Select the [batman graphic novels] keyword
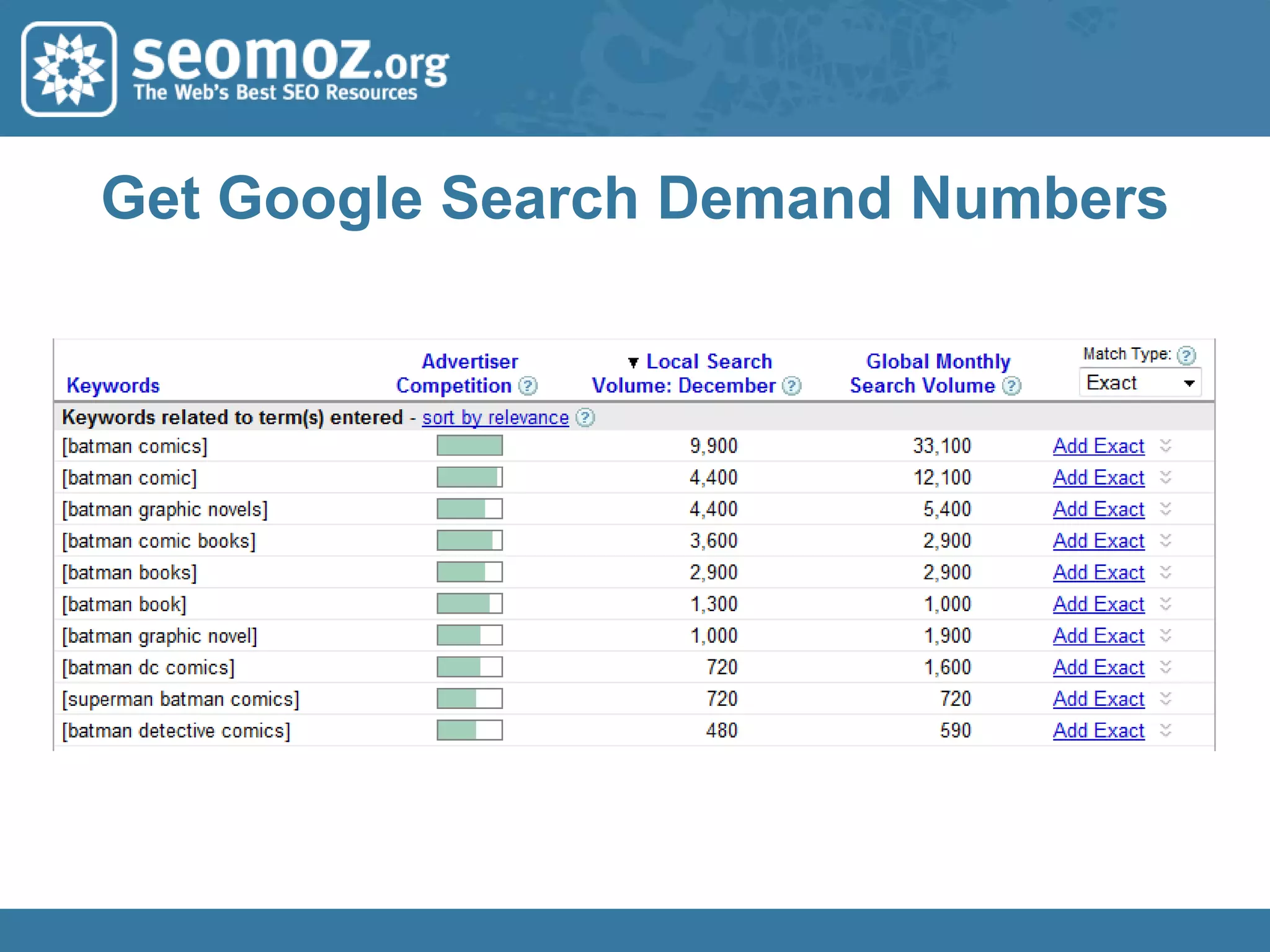Viewport: 1270px width, 952px height. (x=165, y=509)
